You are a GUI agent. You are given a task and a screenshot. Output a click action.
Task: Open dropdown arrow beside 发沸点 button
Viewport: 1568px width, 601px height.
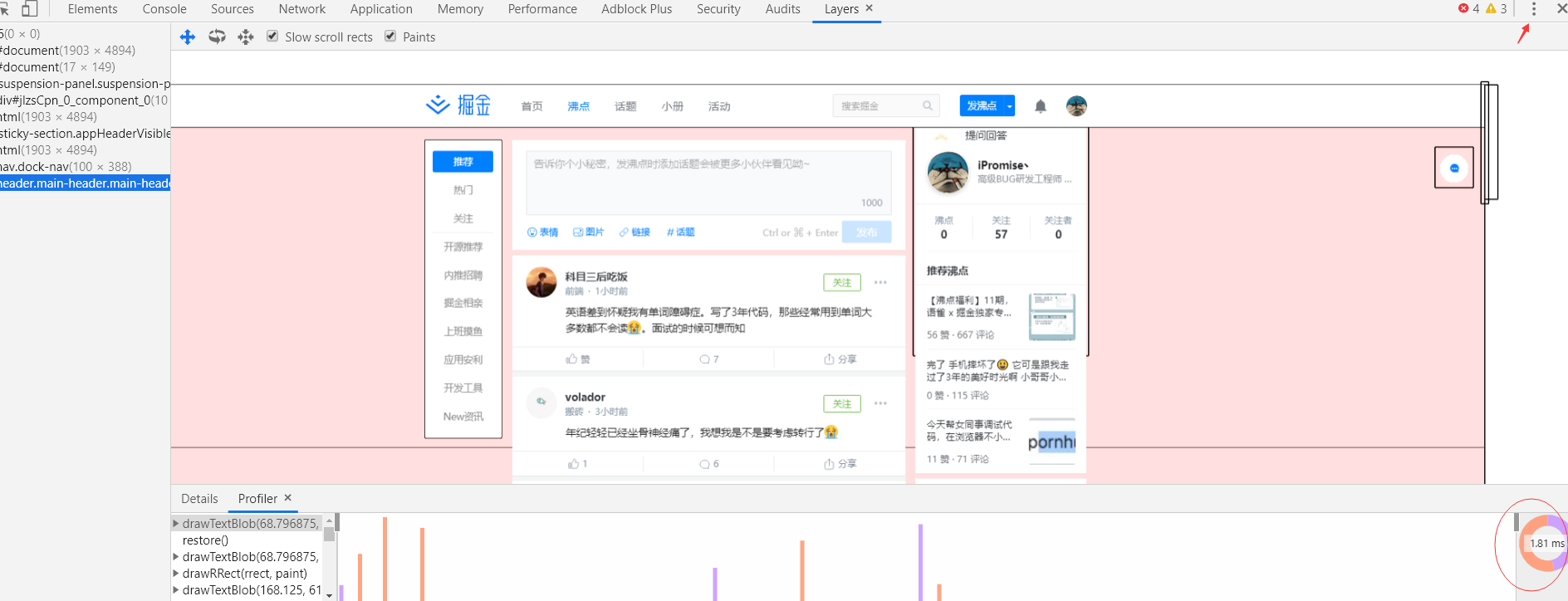(1010, 106)
